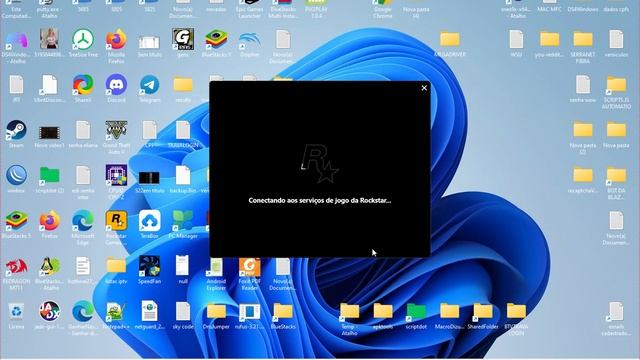The width and height of the screenshot is (640, 360).
Task: Launch the jadx-gui desktop shortcut
Action: click(49, 312)
